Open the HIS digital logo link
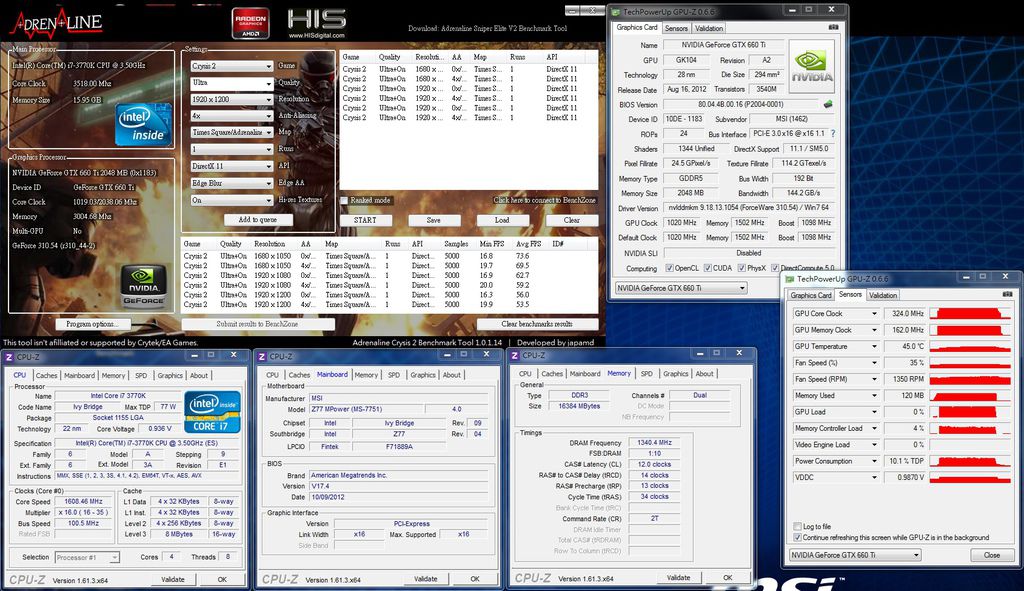 pyautogui.click(x=317, y=24)
